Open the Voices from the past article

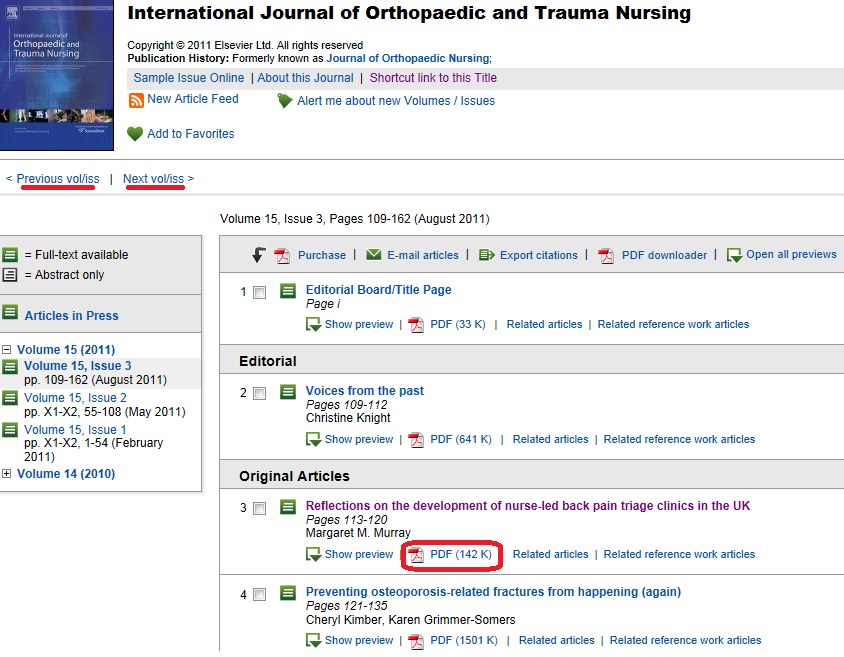(364, 391)
